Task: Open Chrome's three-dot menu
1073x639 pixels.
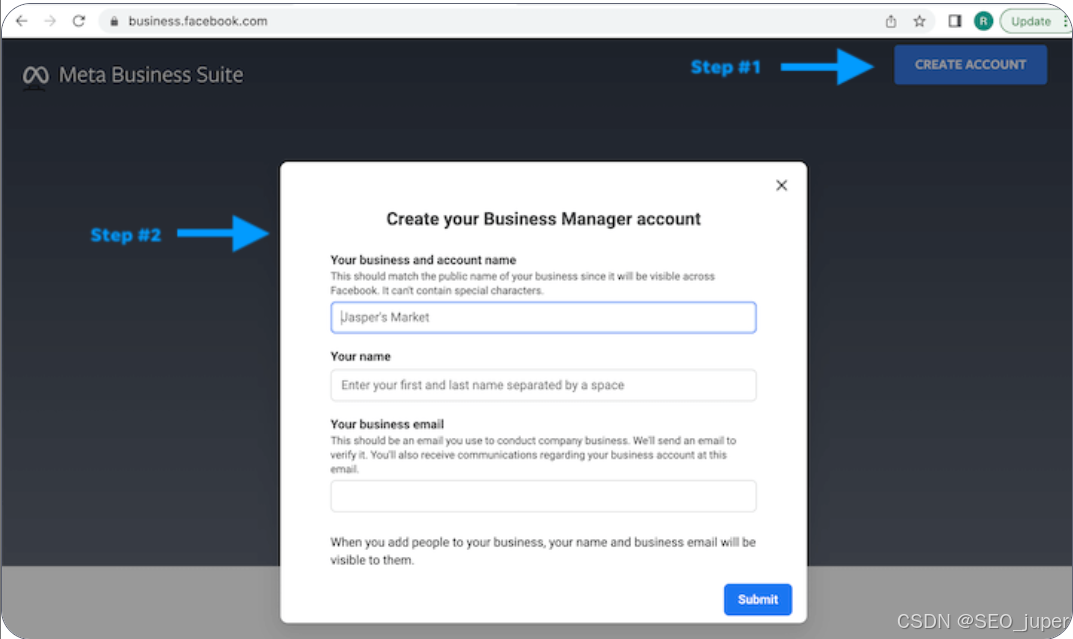Action: (x=1066, y=21)
